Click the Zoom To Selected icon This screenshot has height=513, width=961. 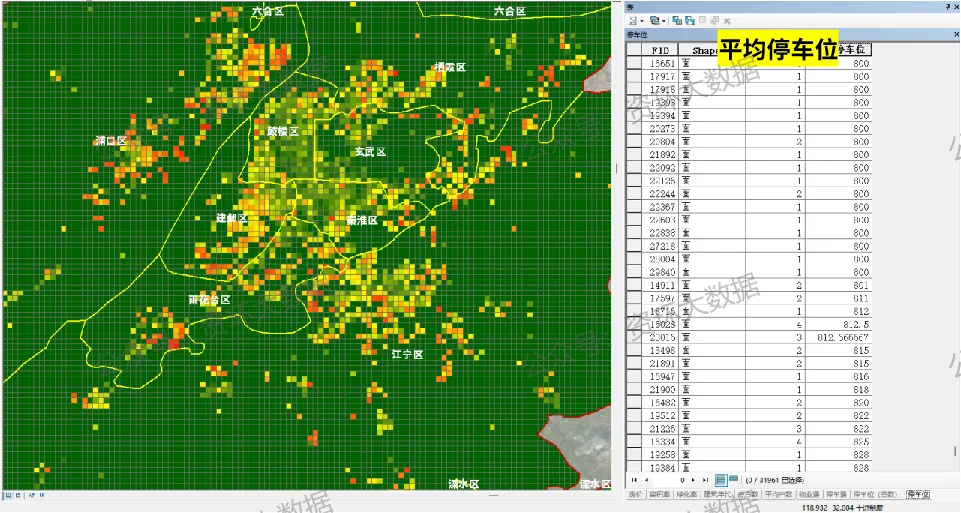(x=715, y=20)
